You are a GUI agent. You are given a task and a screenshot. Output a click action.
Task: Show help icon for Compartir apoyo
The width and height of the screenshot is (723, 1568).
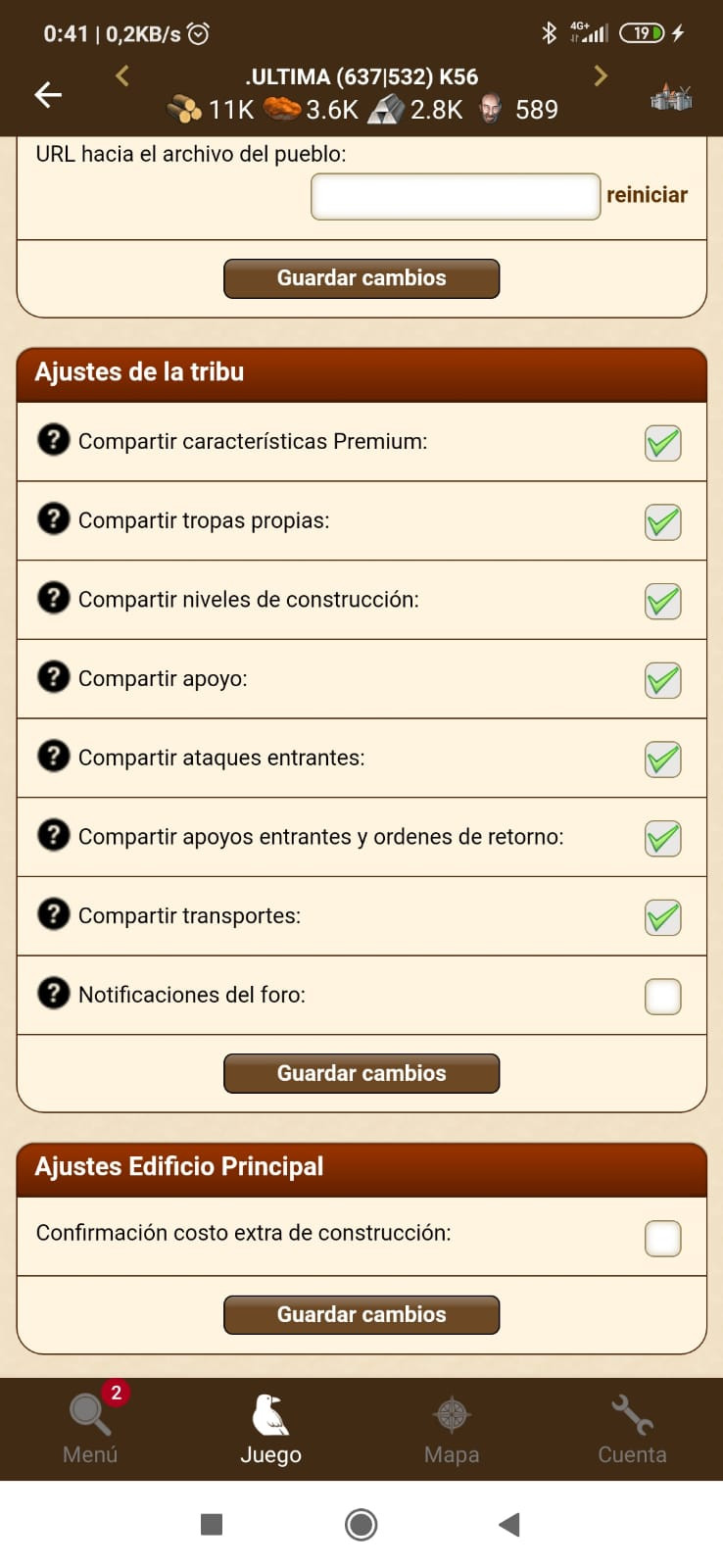click(x=53, y=676)
